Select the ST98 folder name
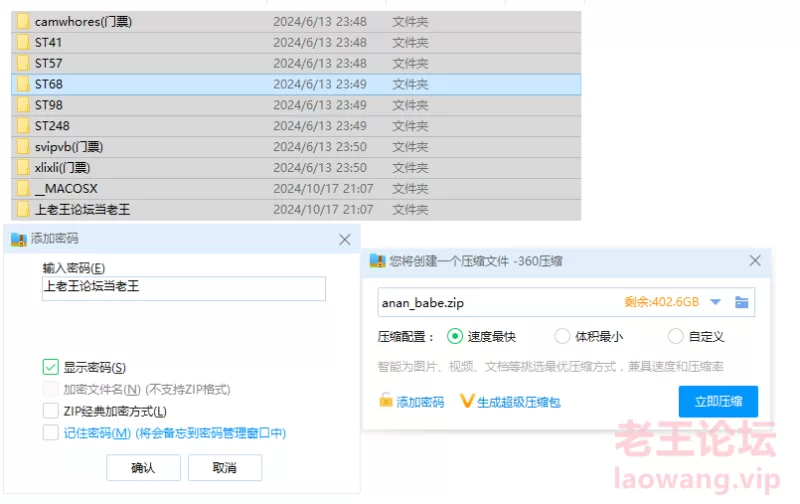Viewport: 800px width, 504px height. pos(48,105)
